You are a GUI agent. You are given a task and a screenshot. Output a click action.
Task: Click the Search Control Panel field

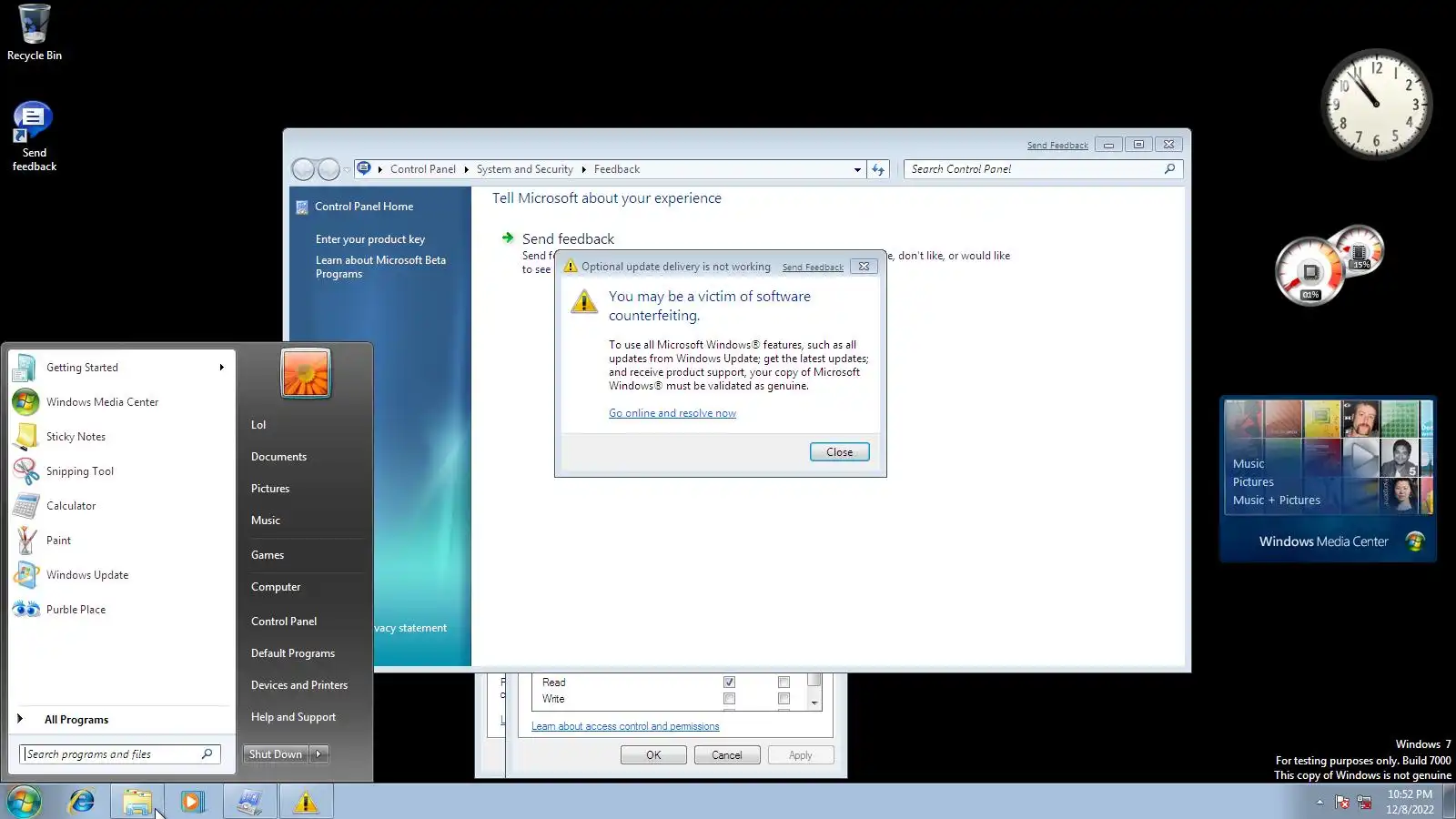(1043, 169)
